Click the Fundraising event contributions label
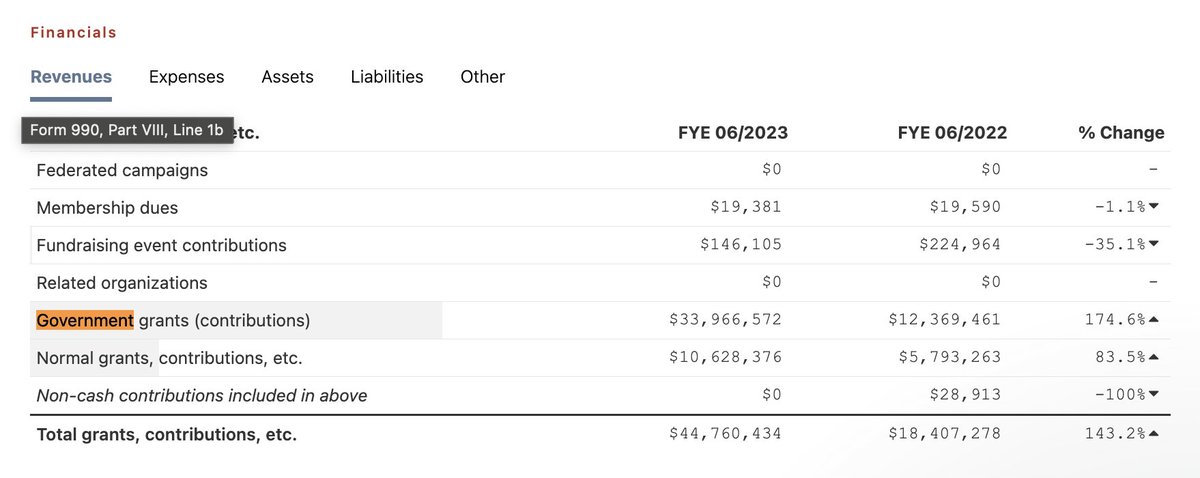 point(161,246)
